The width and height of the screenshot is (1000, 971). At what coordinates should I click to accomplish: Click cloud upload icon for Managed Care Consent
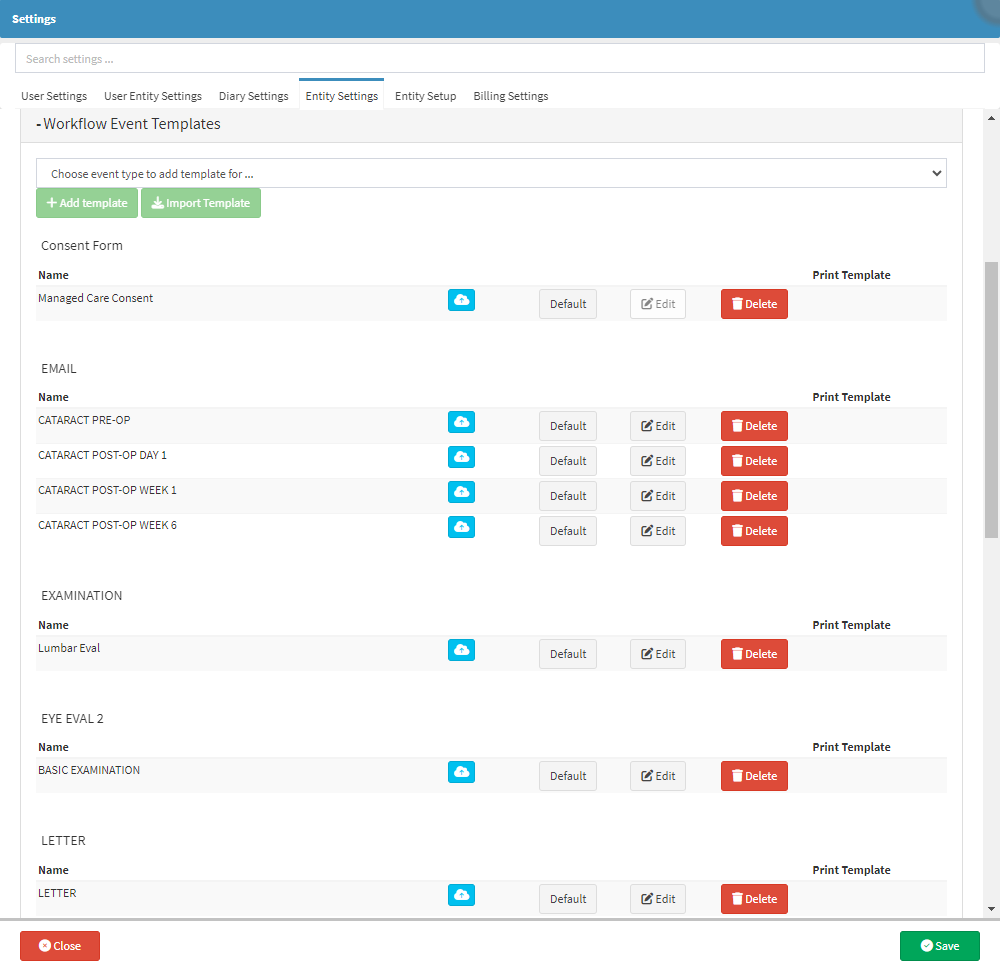coord(461,300)
